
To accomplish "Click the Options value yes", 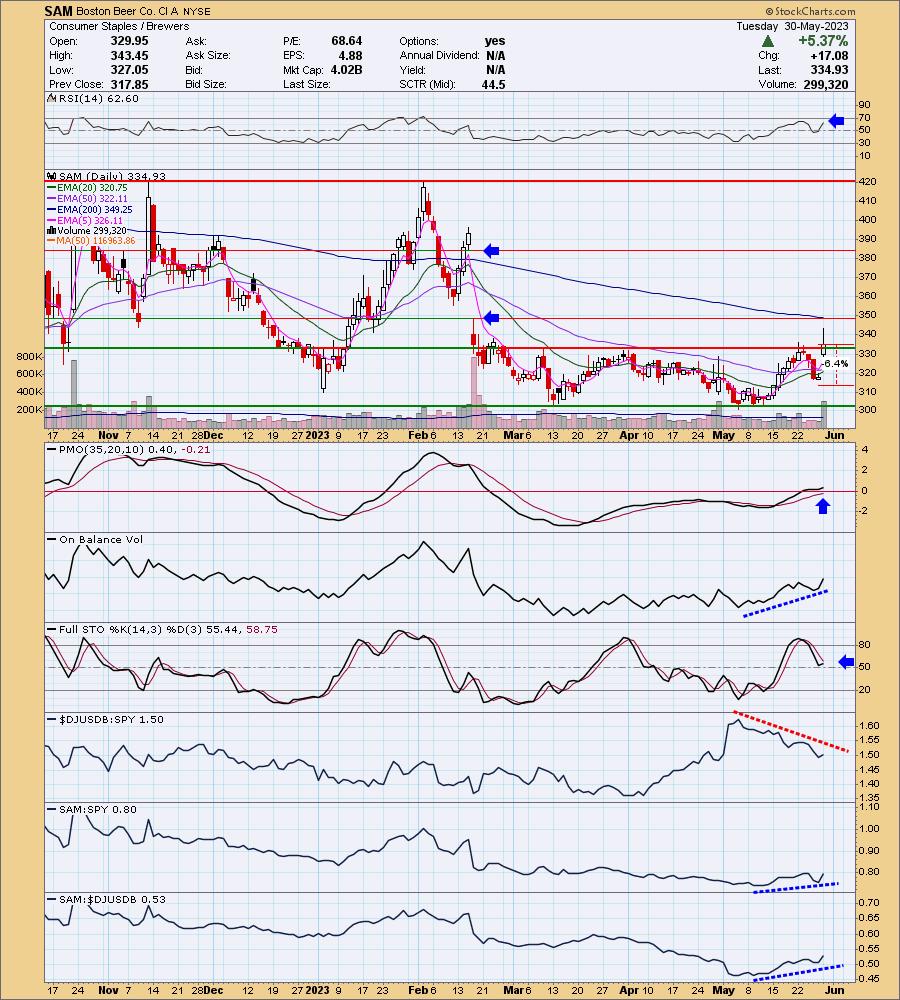I will tap(495, 41).
